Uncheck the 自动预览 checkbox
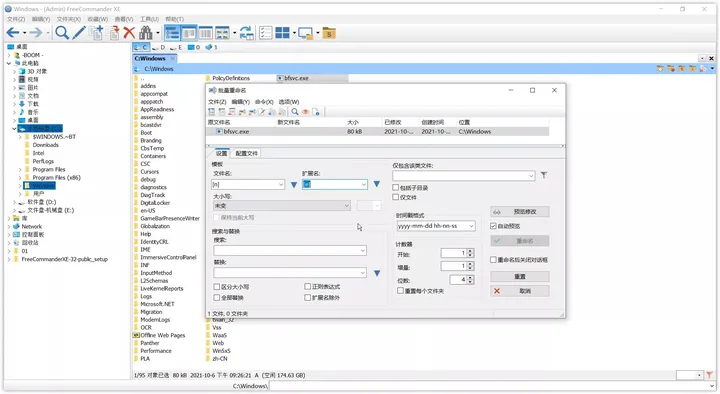Screen dimensions: 720x394 coord(493,226)
